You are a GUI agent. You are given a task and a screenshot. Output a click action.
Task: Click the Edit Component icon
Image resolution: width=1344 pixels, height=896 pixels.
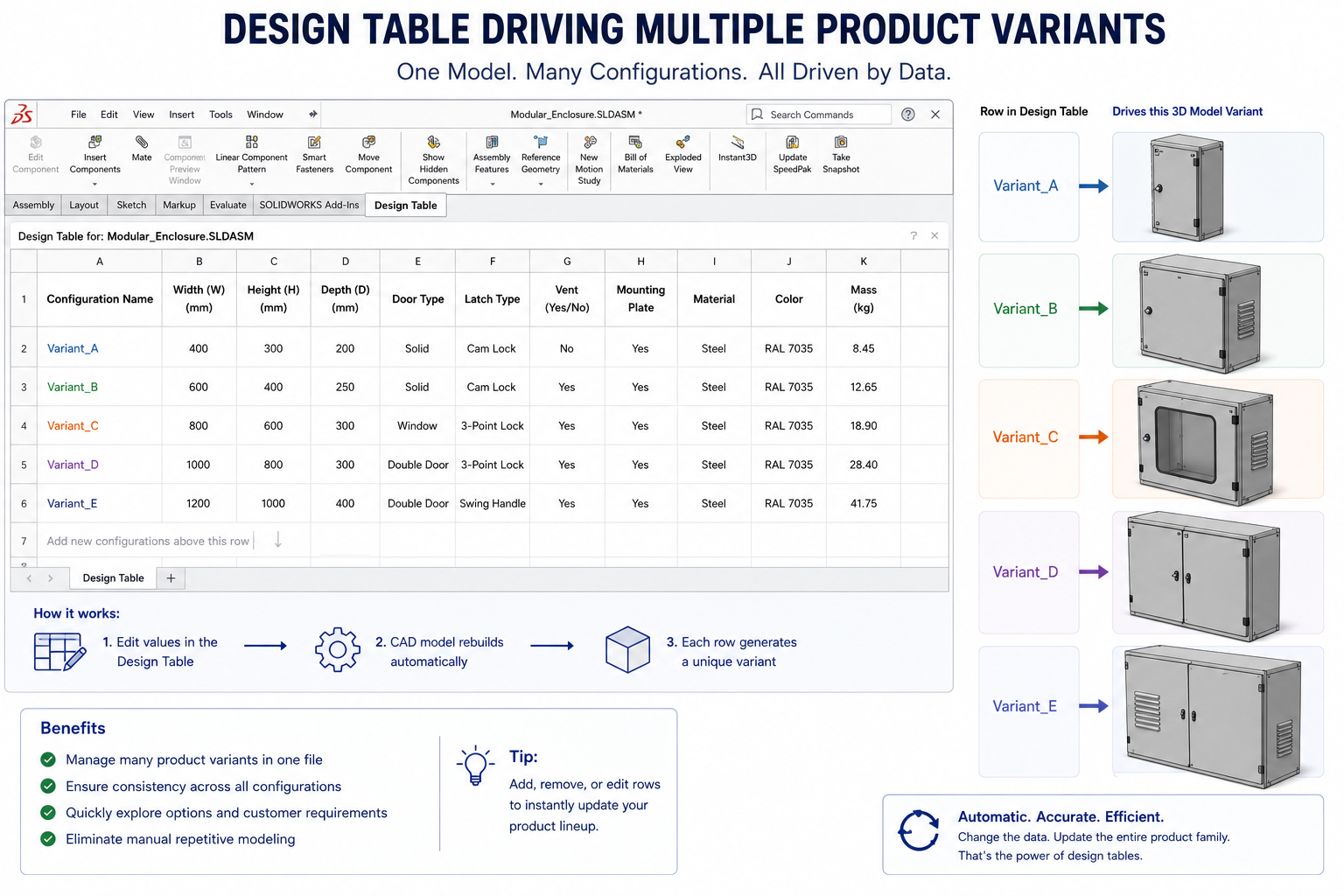point(36,142)
